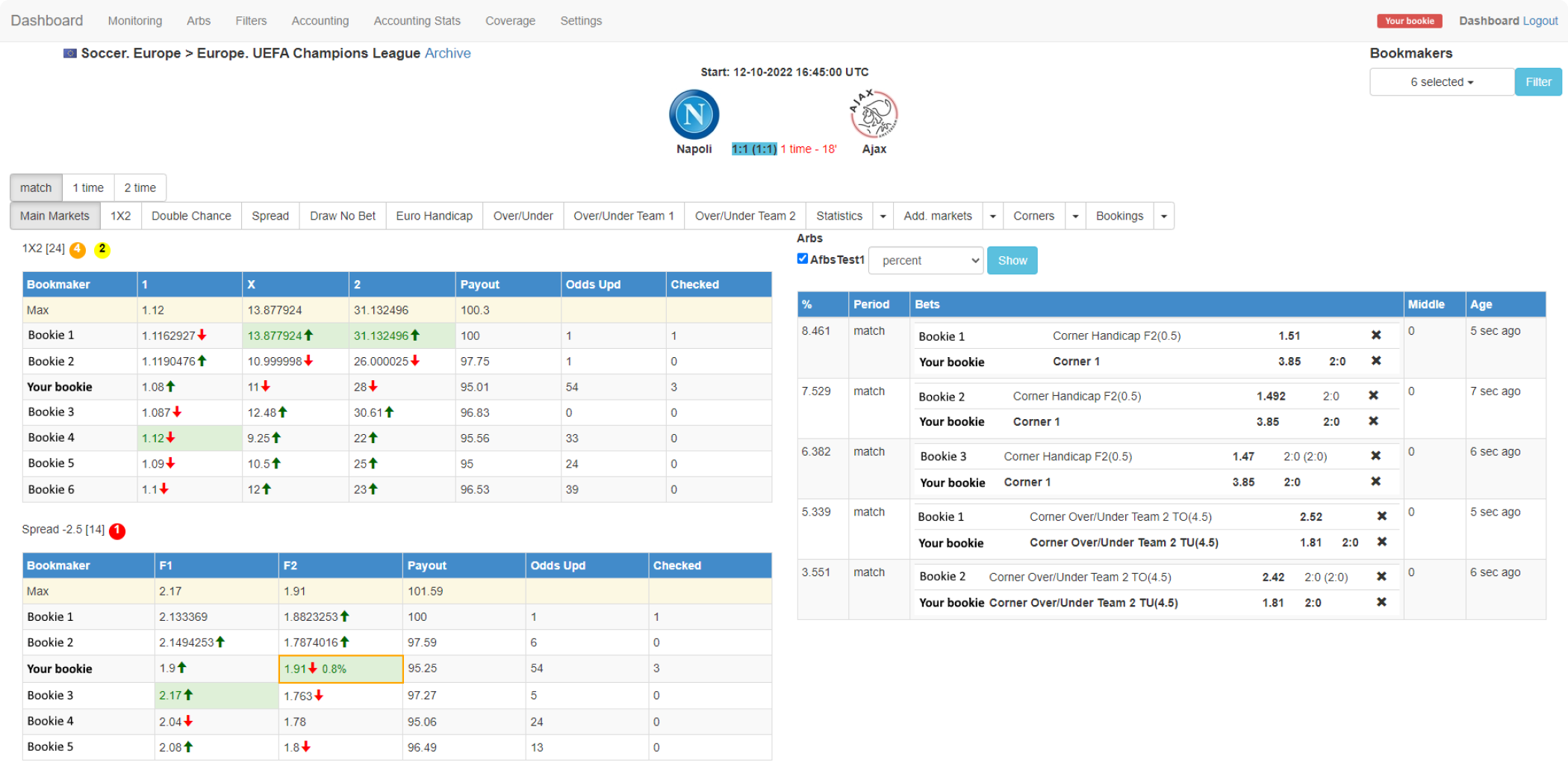Open the 1X2 market tab
This screenshot has width=1568, height=768.
point(120,216)
